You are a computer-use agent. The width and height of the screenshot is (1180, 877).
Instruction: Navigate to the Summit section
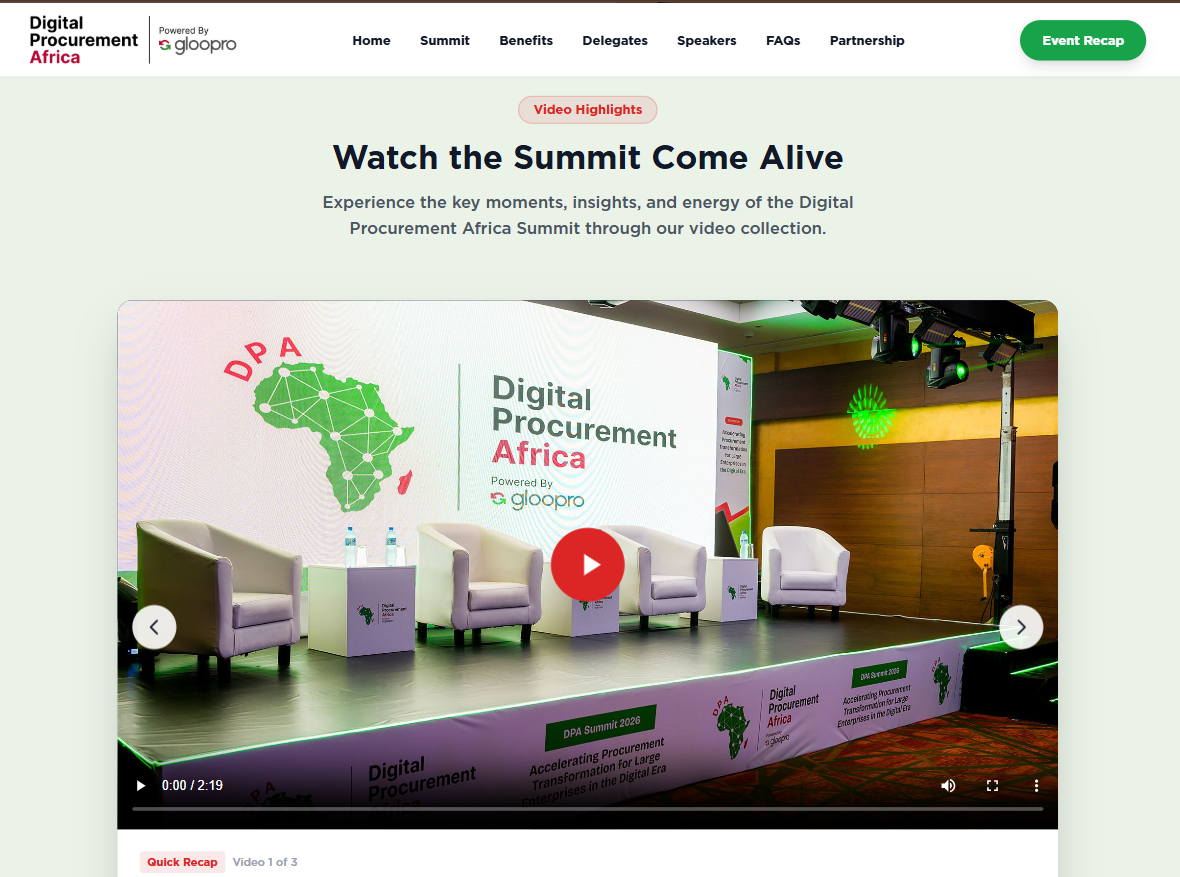pyautogui.click(x=445, y=41)
